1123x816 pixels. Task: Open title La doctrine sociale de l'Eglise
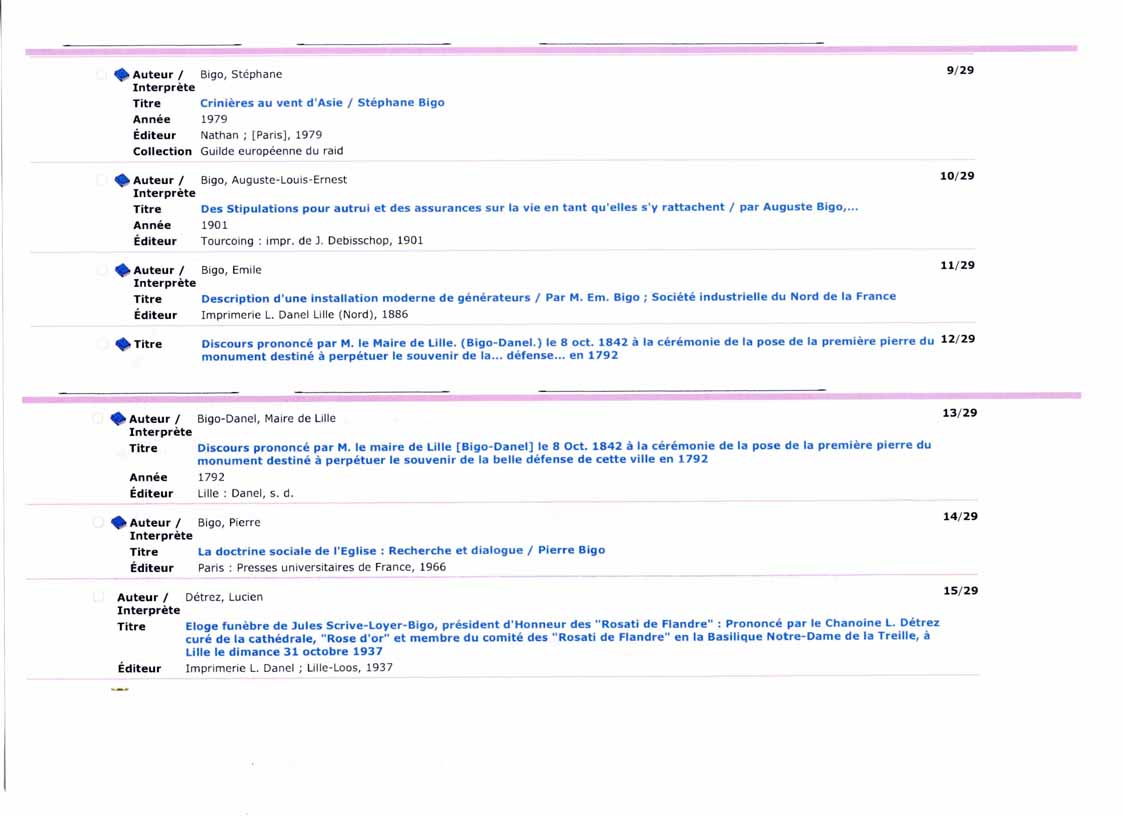[401, 551]
